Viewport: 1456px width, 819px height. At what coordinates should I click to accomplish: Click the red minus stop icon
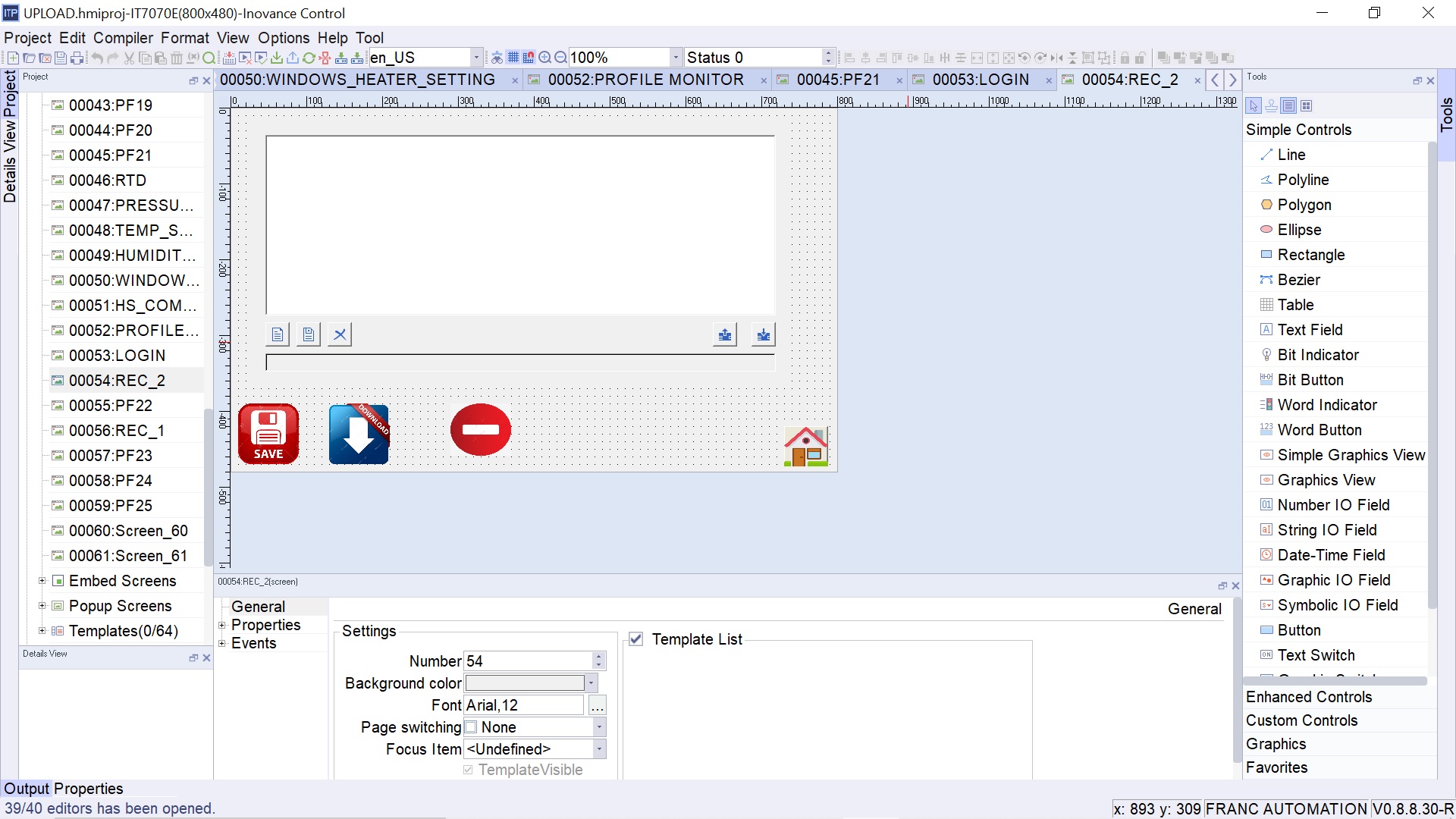pyautogui.click(x=480, y=429)
